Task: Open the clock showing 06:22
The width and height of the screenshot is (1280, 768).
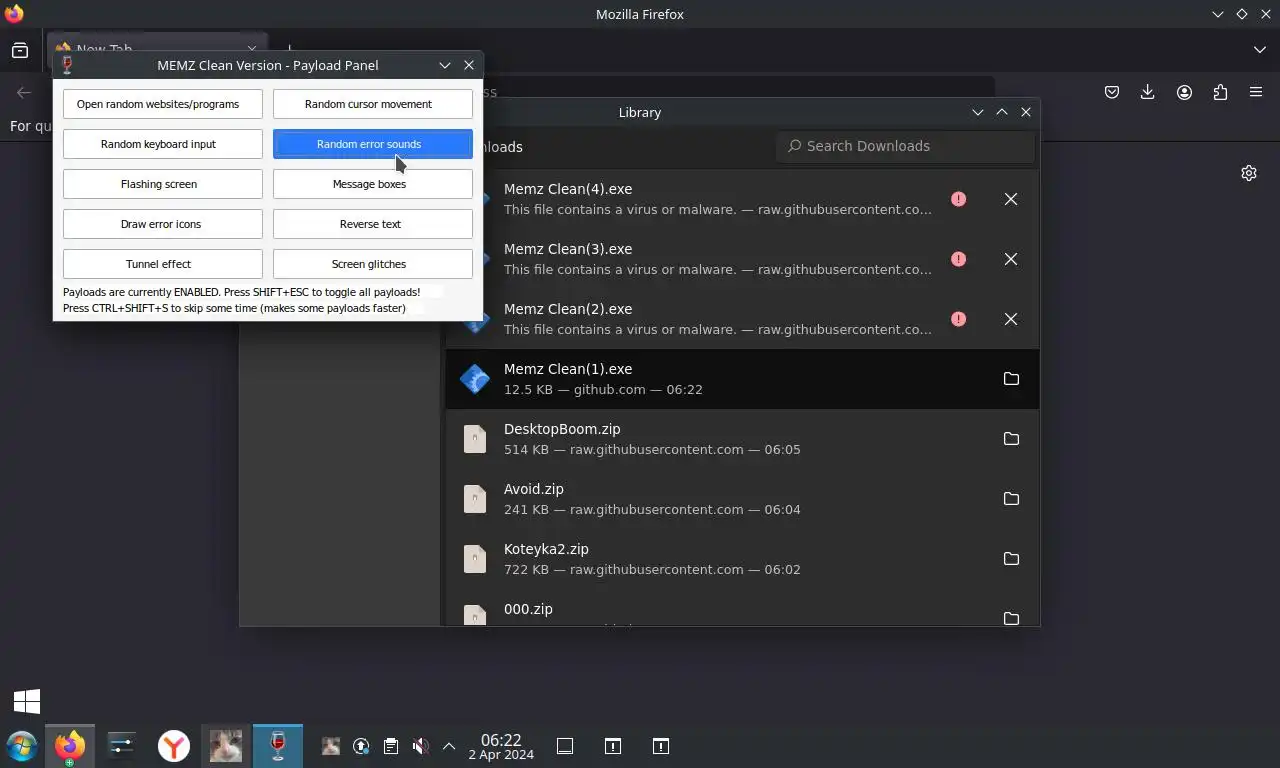Action: (x=501, y=747)
